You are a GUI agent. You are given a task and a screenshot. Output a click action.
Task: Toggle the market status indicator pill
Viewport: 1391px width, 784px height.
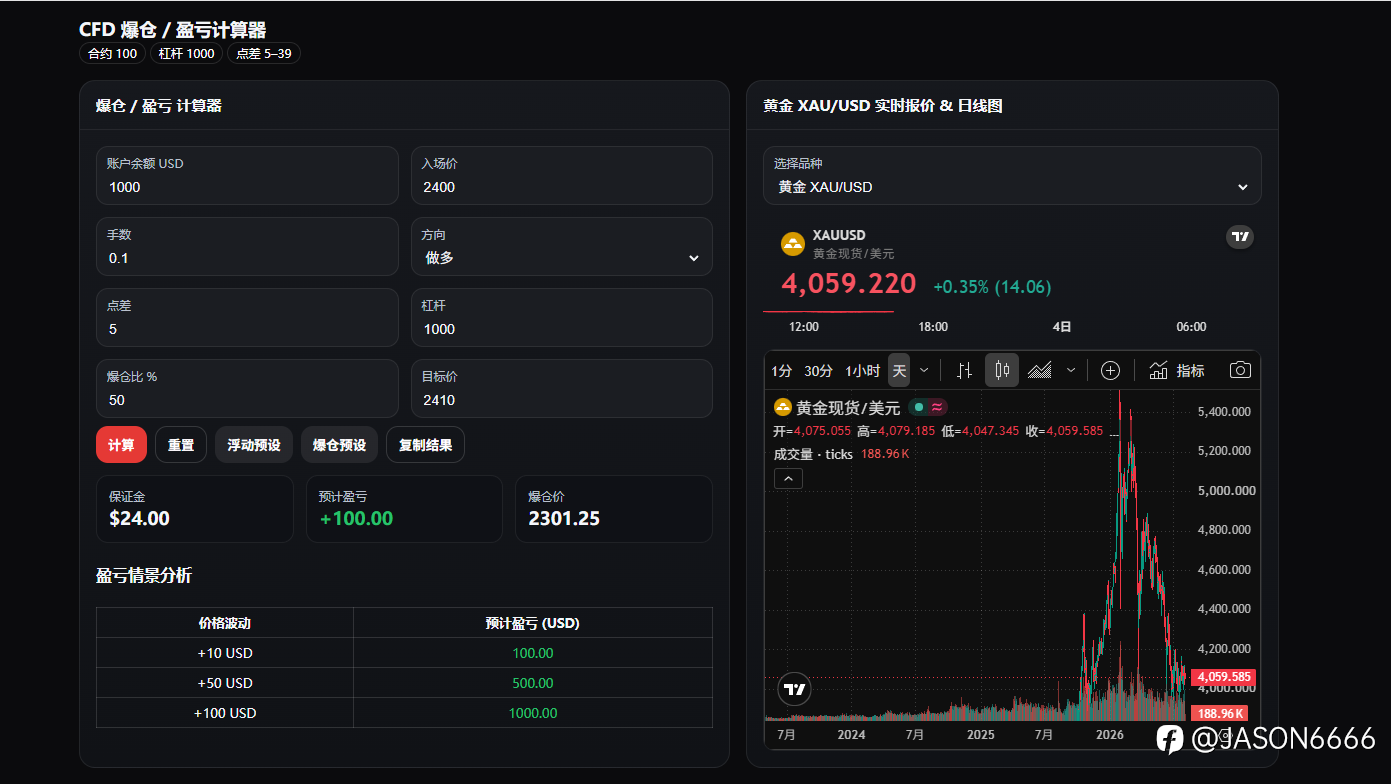tap(928, 407)
